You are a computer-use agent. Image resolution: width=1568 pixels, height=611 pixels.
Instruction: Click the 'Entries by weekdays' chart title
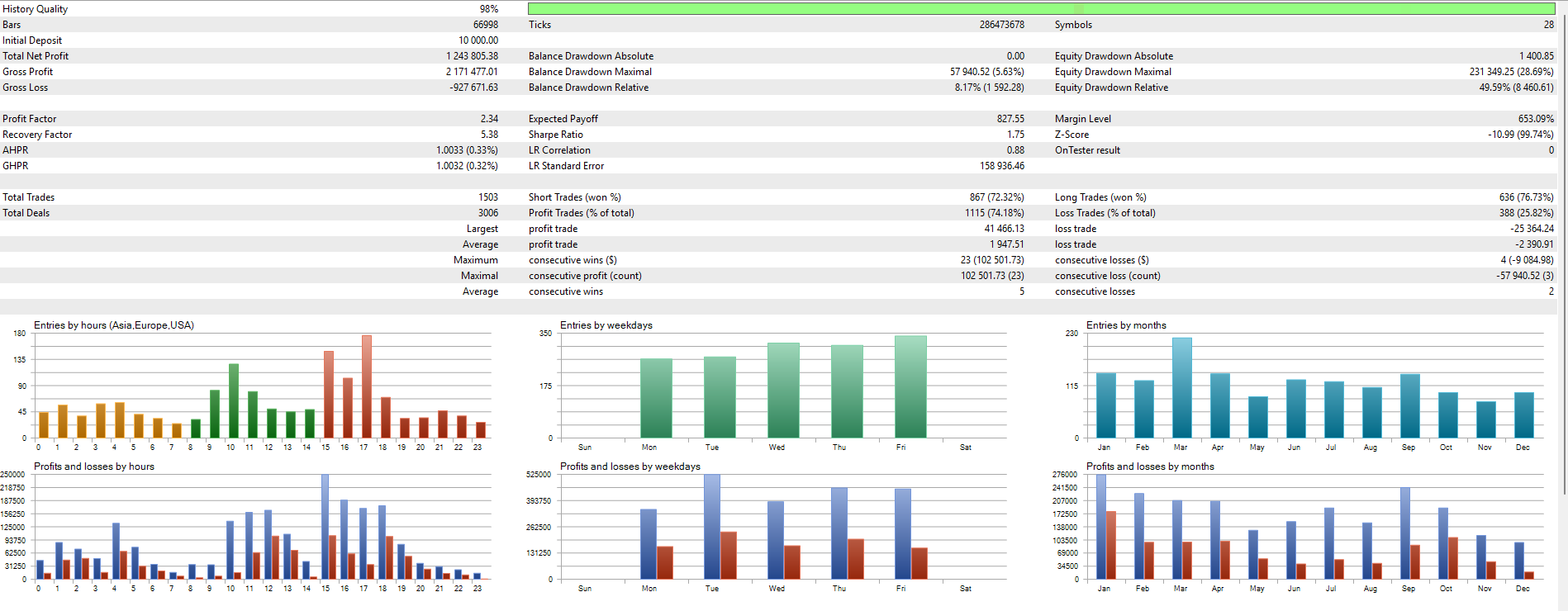tap(606, 325)
